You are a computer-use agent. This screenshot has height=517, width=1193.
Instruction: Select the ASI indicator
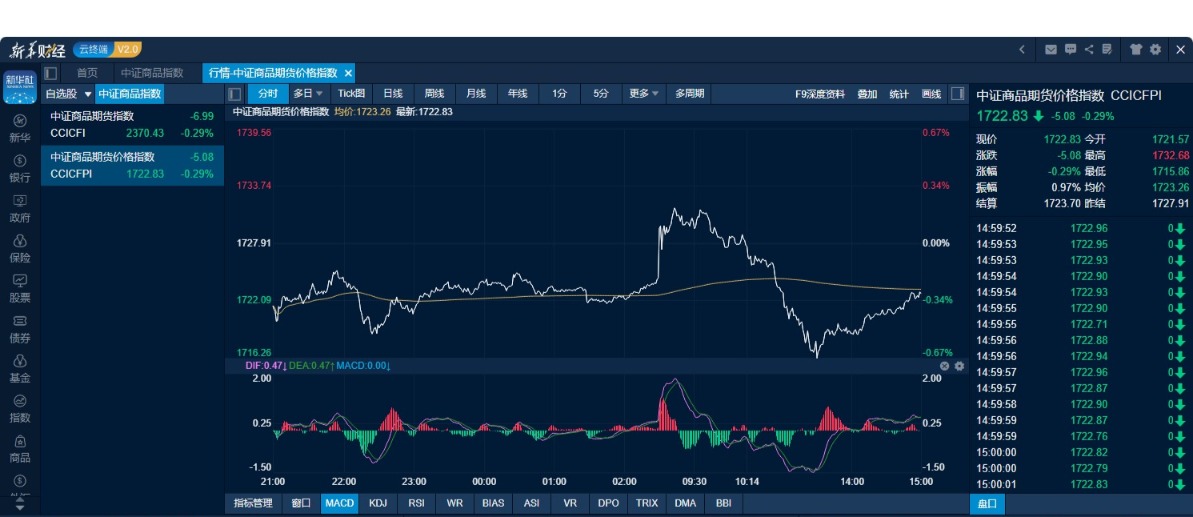(532, 503)
